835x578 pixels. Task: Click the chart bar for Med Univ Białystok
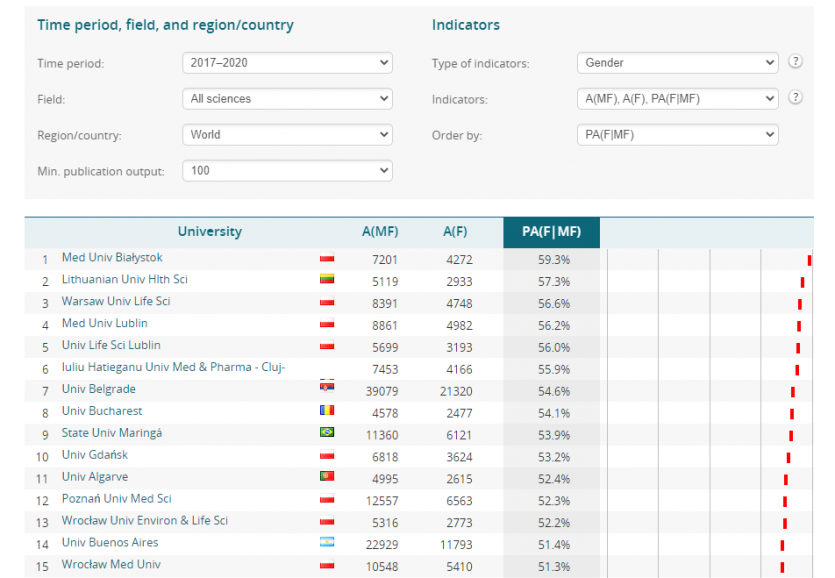(807, 258)
